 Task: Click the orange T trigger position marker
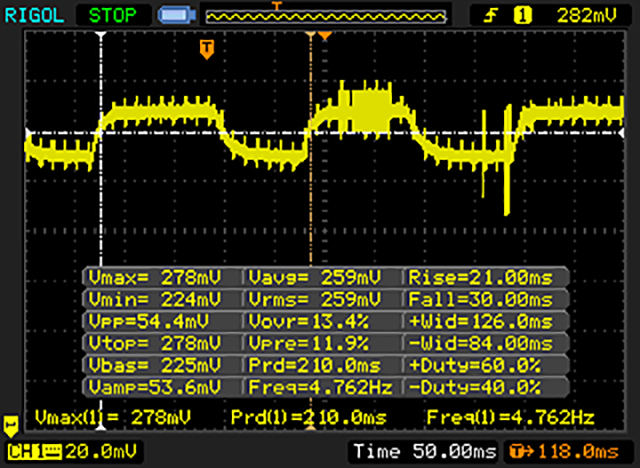[207, 48]
